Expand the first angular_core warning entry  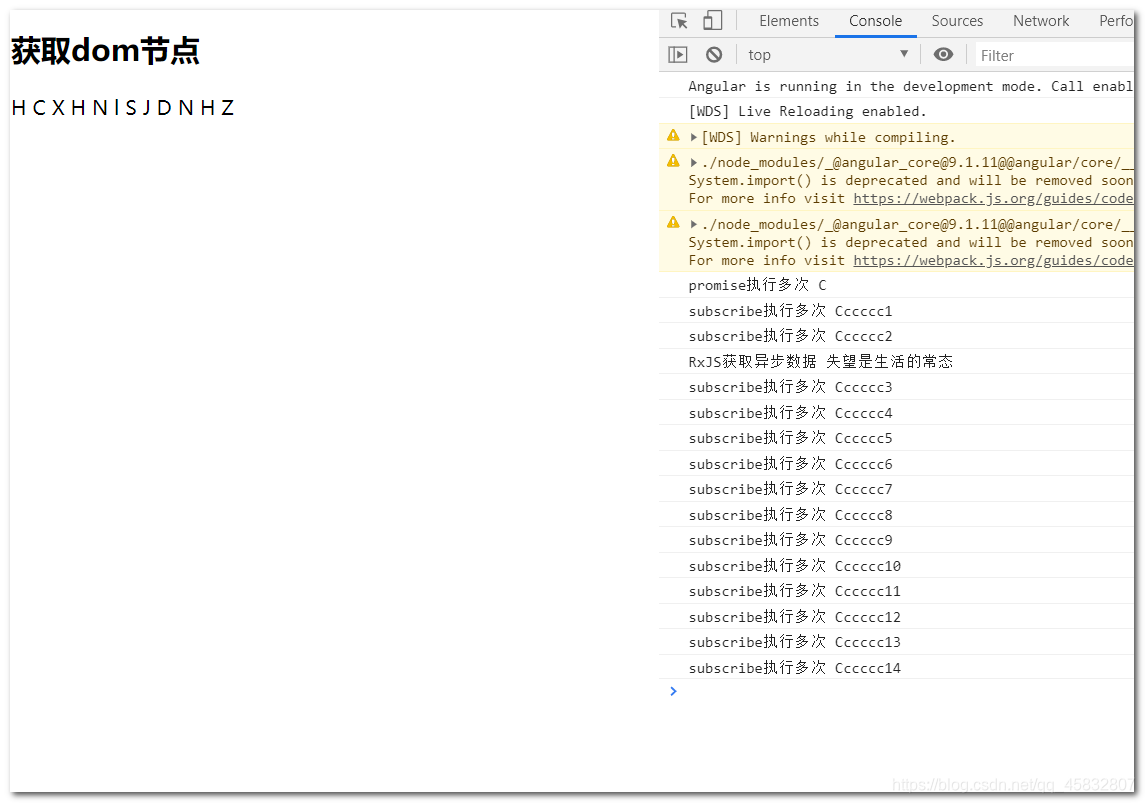694,163
